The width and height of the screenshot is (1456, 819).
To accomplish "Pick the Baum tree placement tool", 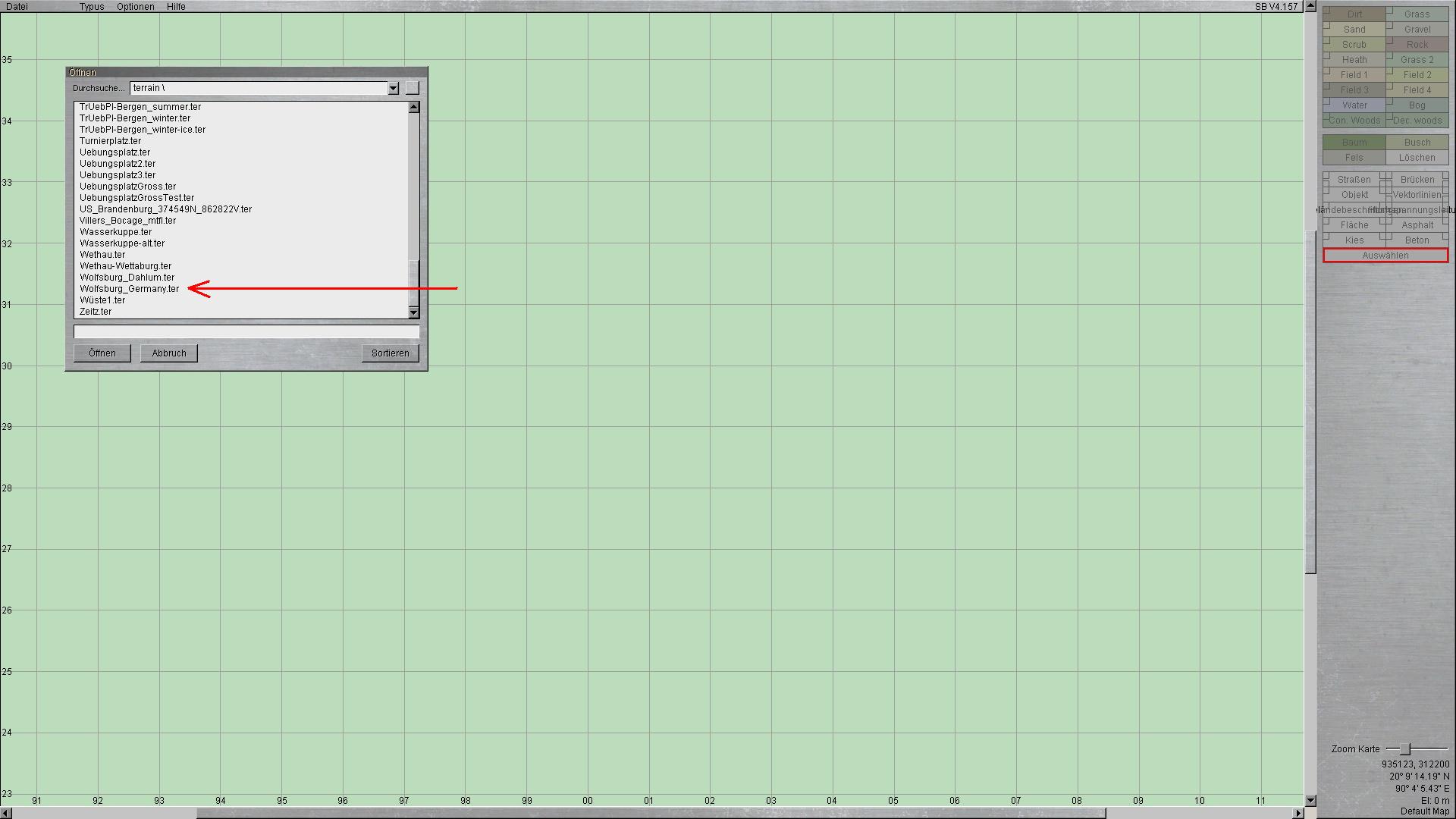I will coord(1354,143).
